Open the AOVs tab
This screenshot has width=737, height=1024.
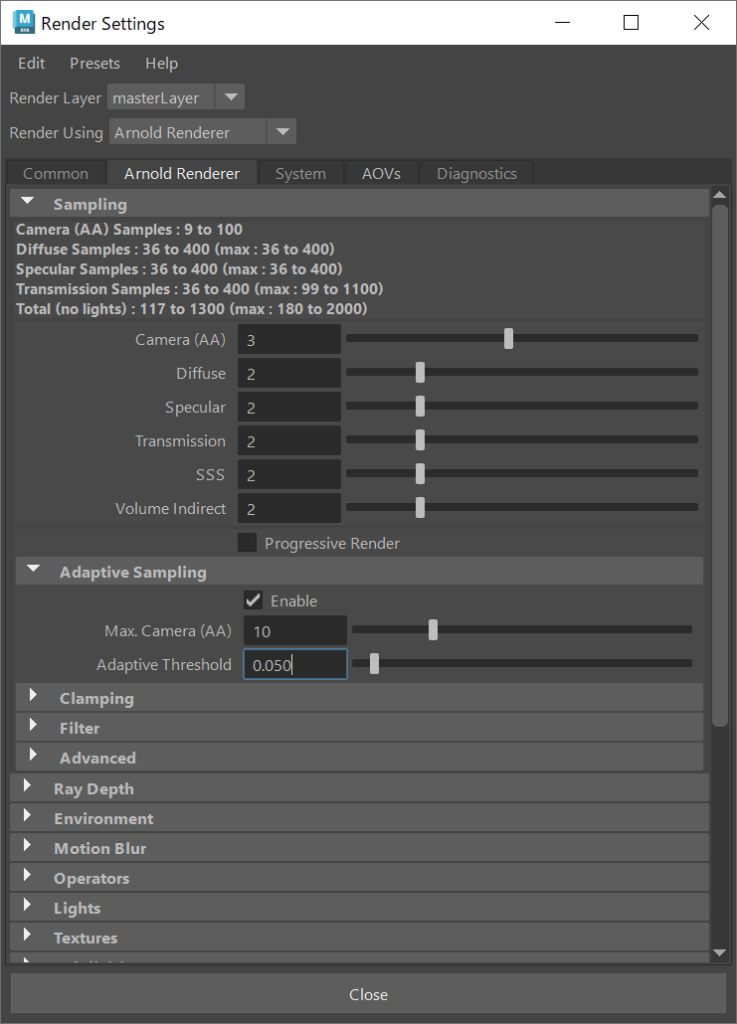click(381, 174)
